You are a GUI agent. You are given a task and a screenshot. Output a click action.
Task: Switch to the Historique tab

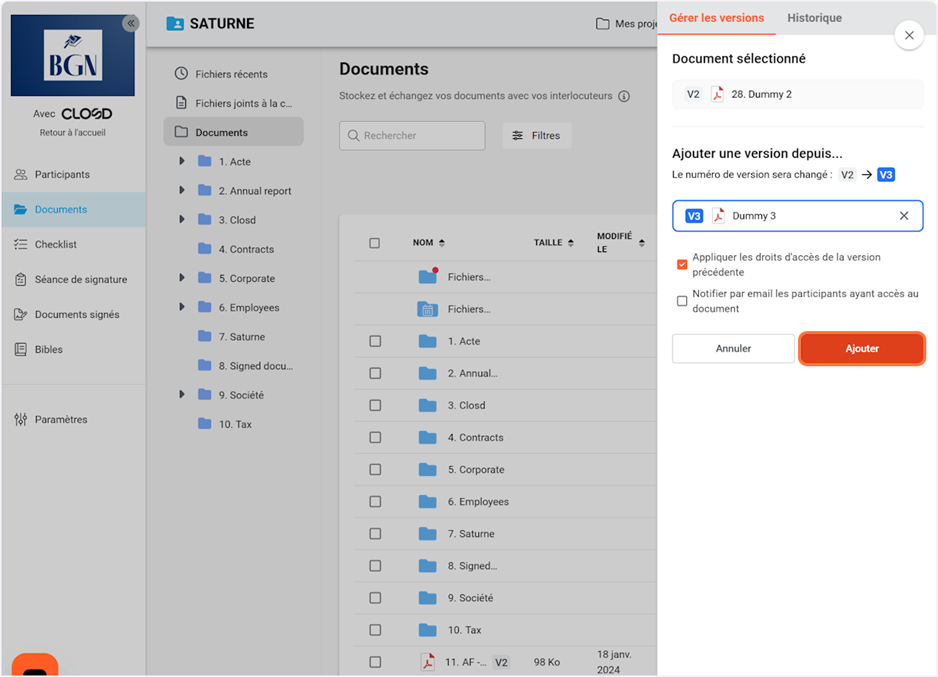click(814, 18)
